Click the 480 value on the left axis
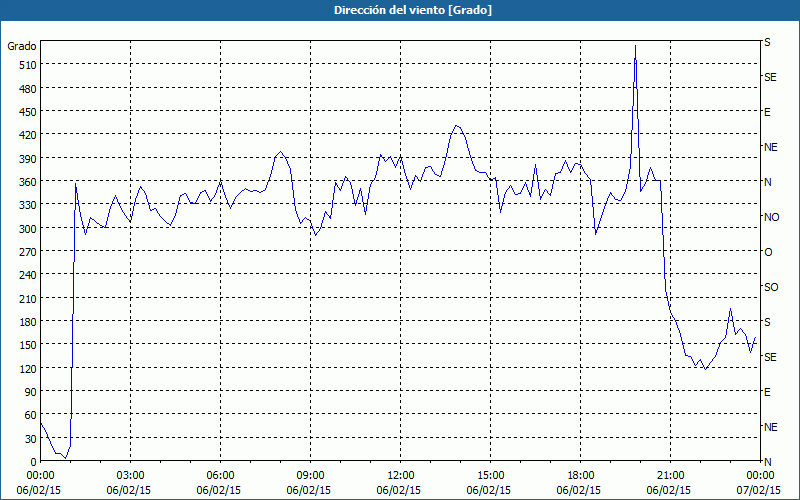Image resolution: width=800 pixels, height=500 pixels. point(27,89)
